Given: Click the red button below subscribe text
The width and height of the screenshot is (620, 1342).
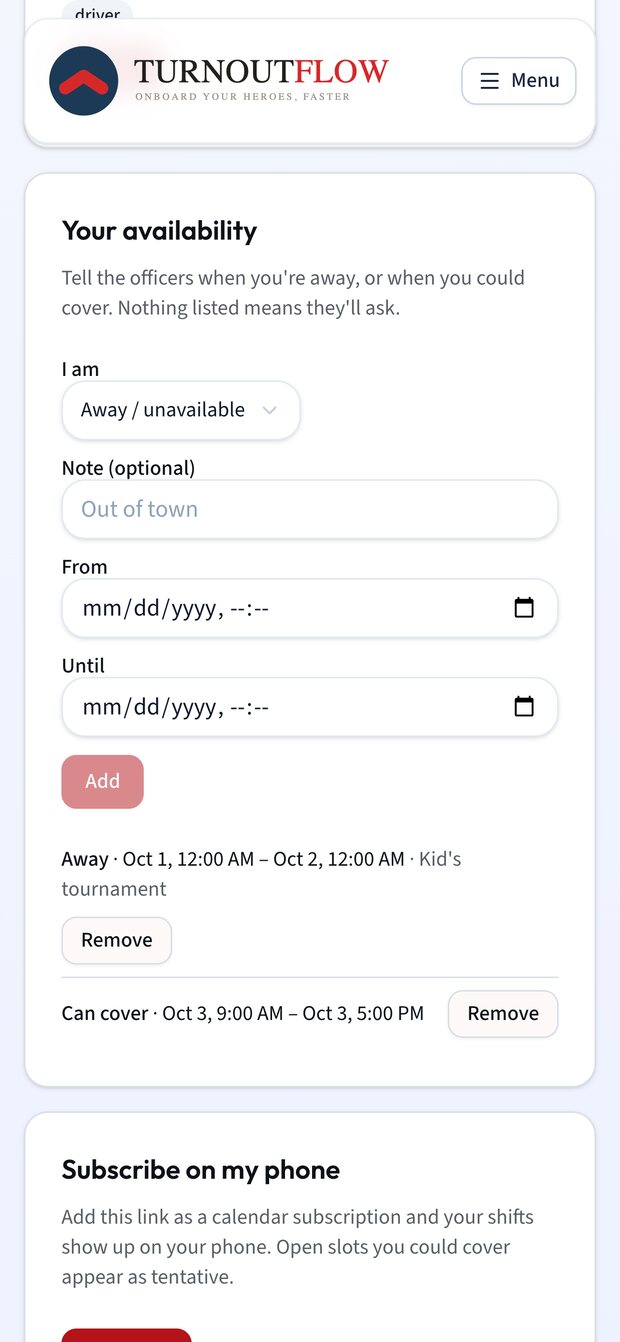Looking at the screenshot, I should [126, 1335].
